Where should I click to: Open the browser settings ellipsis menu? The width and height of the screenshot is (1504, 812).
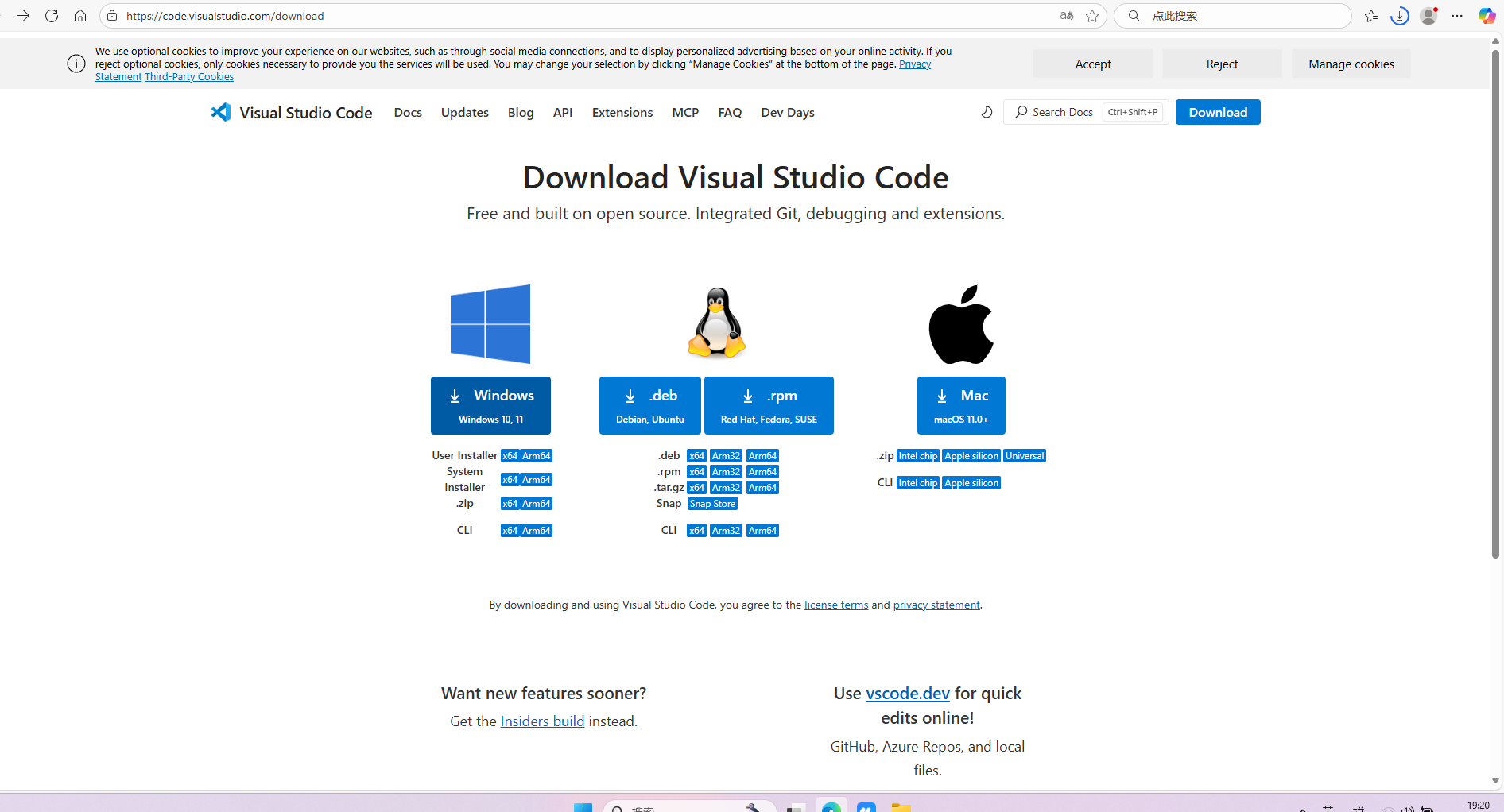1457,16
